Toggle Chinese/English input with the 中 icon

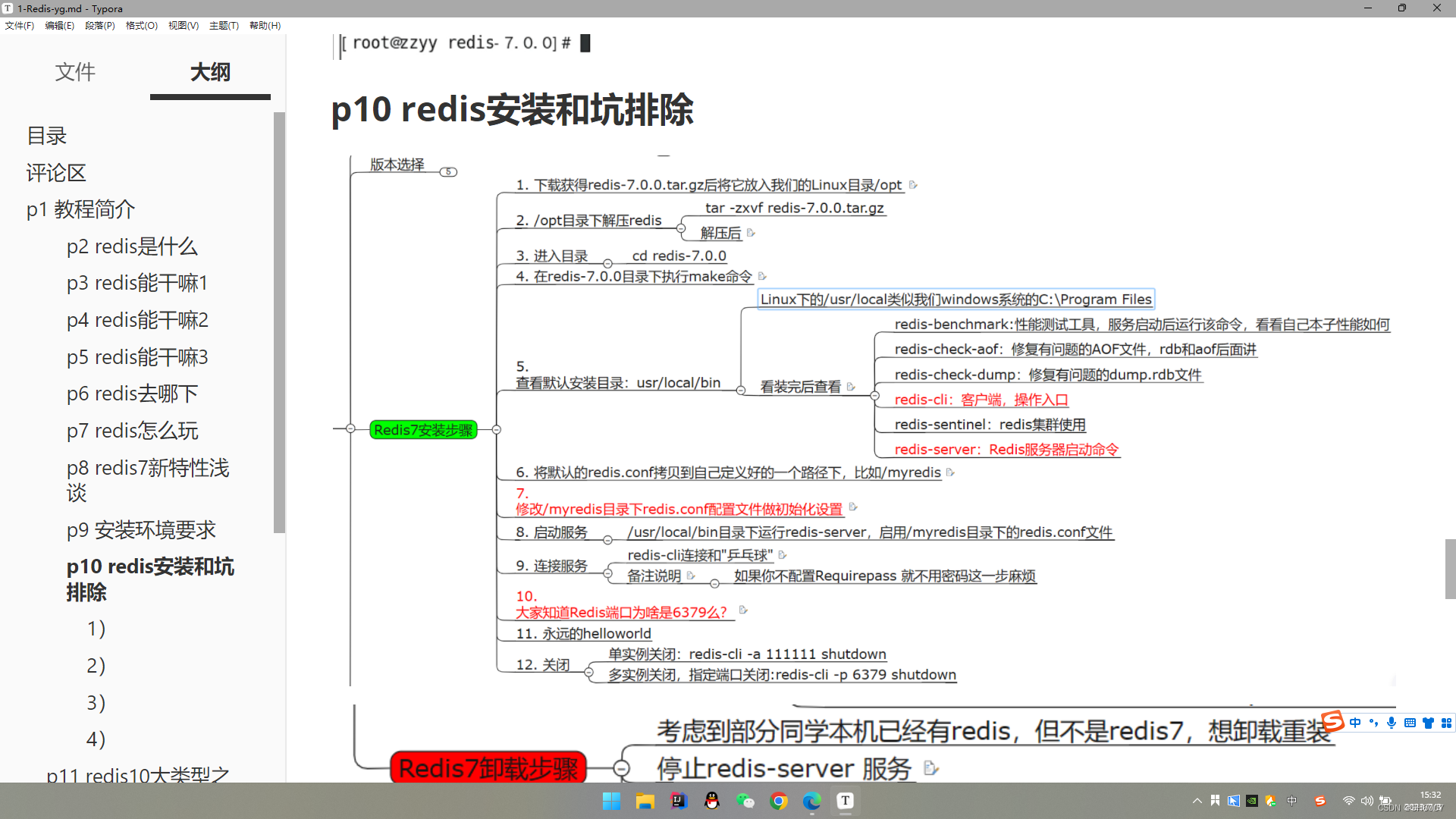(x=1355, y=723)
